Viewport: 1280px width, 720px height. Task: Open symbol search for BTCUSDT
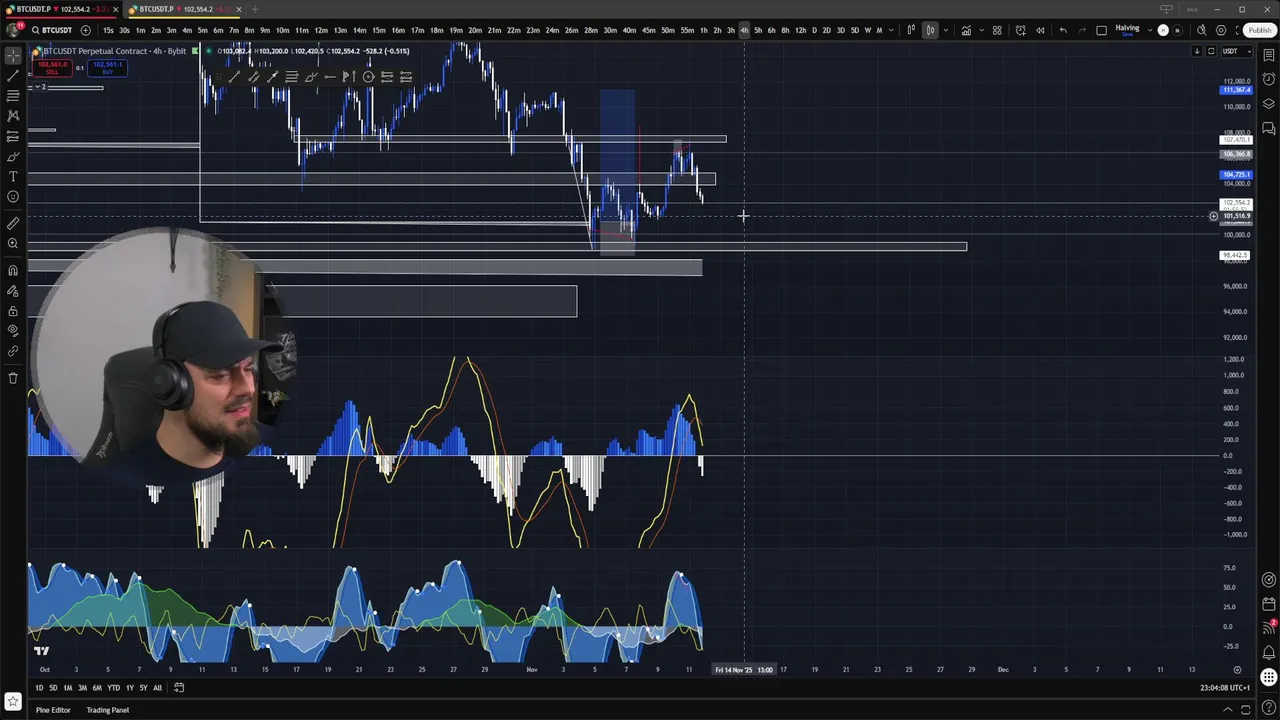tap(52, 30)
